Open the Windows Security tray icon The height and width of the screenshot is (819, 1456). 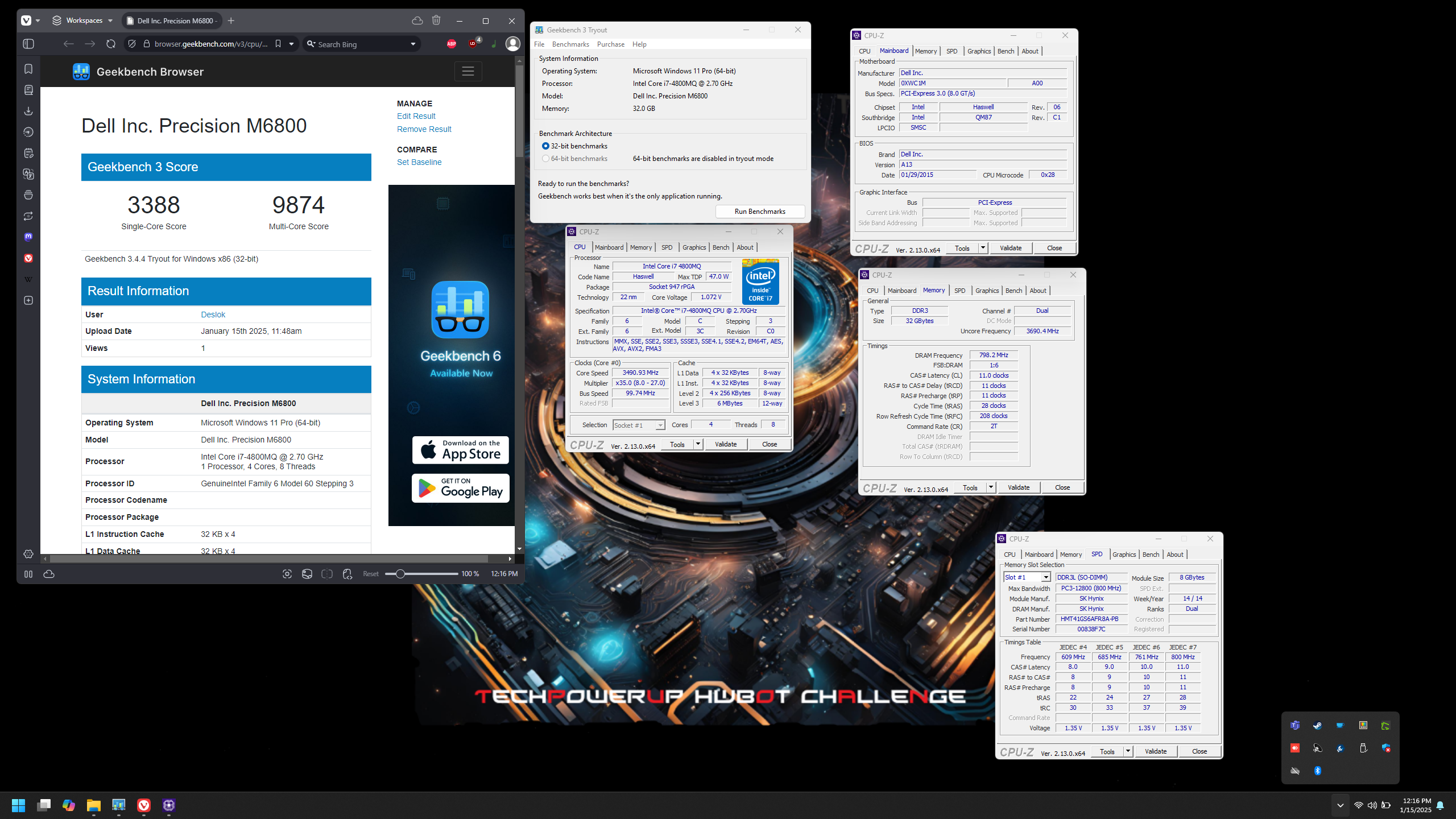coord(1385,748)
